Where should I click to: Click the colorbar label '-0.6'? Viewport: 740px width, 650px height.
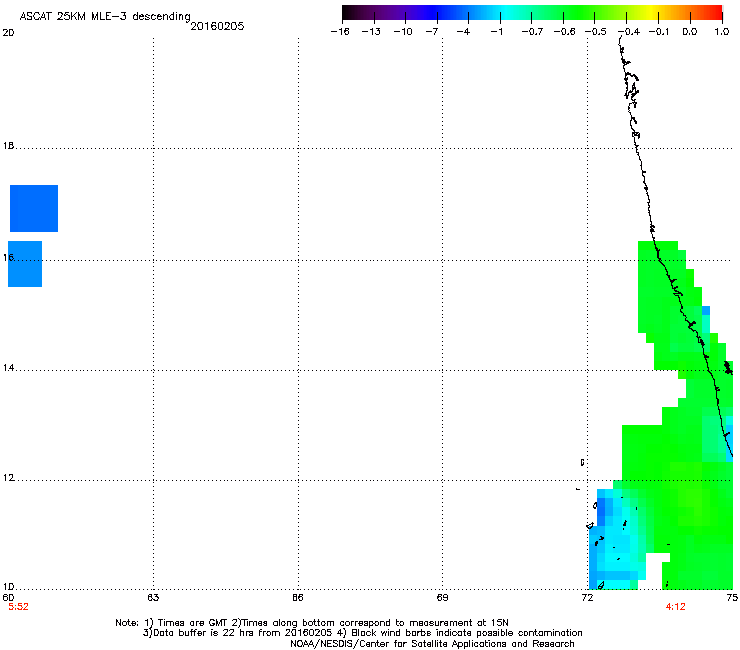[564, 32]
